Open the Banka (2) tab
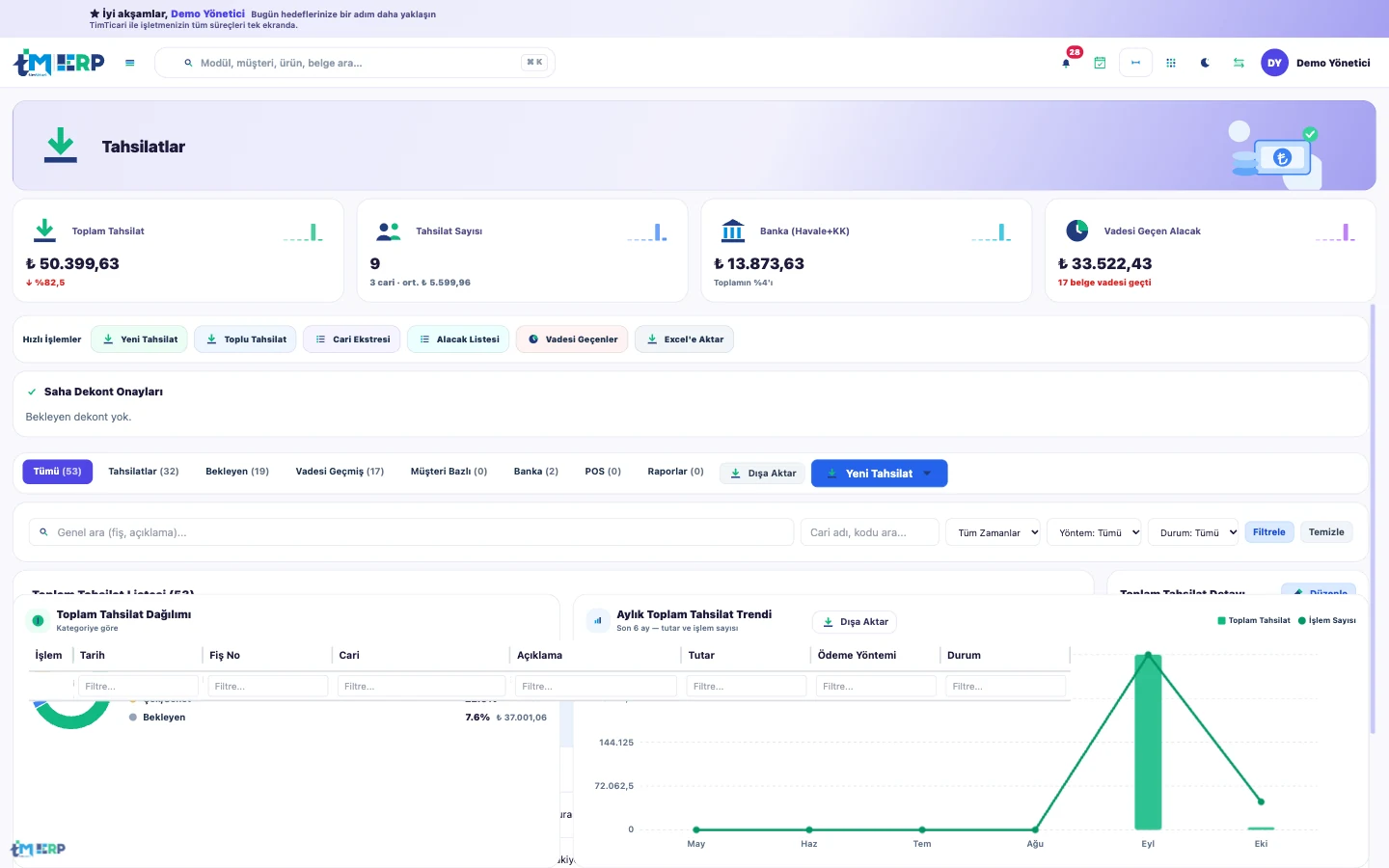1389x868 pixels. click(x=536, y=472)
